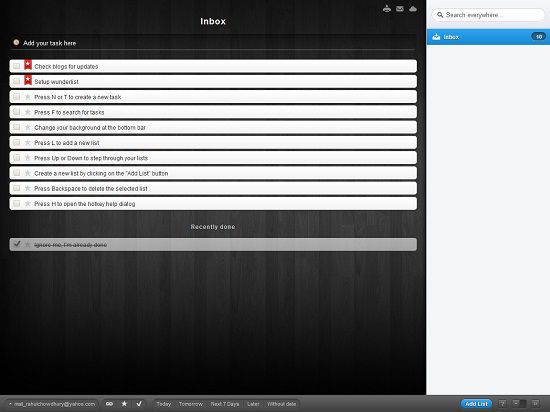Uncheck the completed ignore-me task
Viewport: 550px width, 412px height.
[17, 244]
